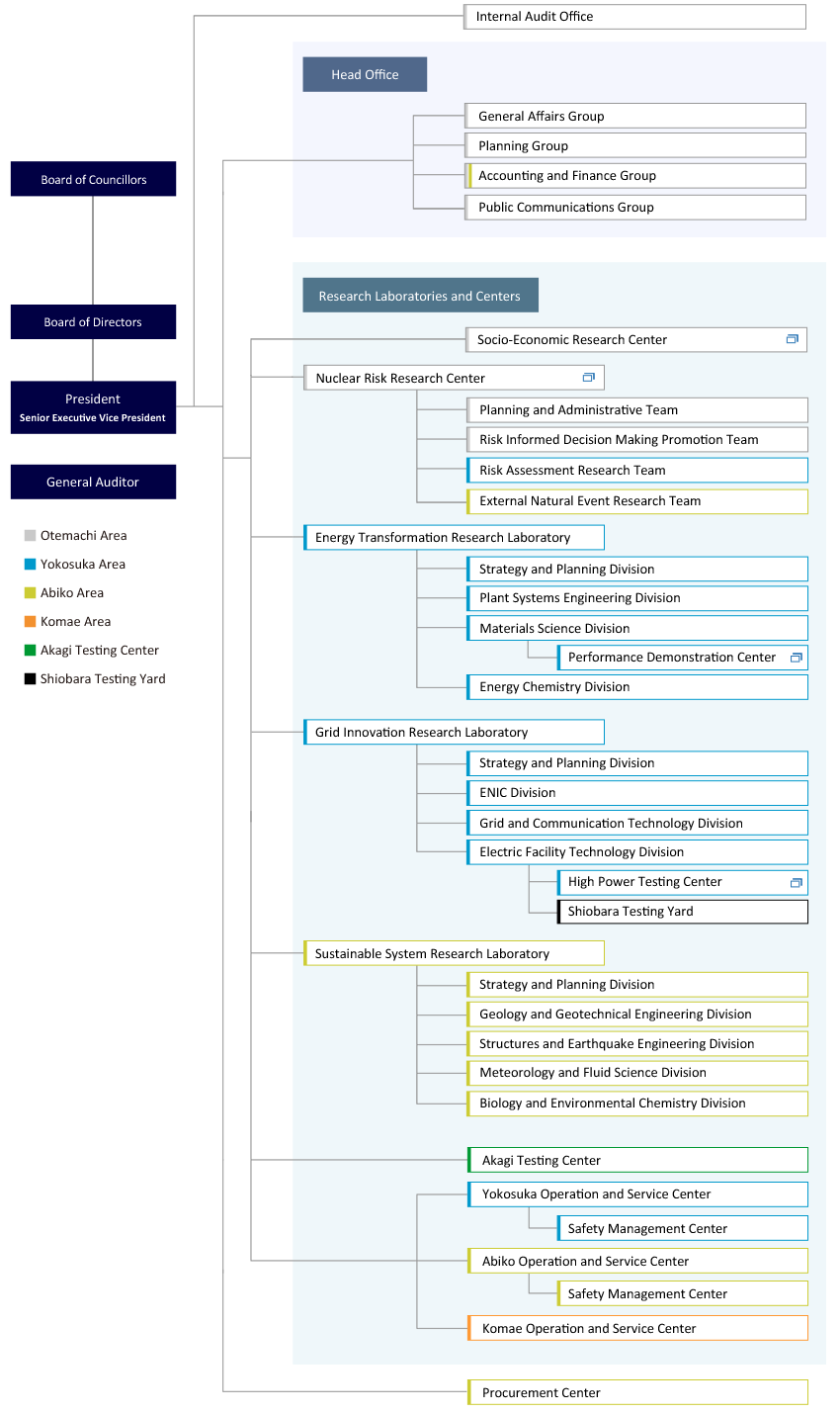Open Komae Operation and Service Center

coord(637,1328)
